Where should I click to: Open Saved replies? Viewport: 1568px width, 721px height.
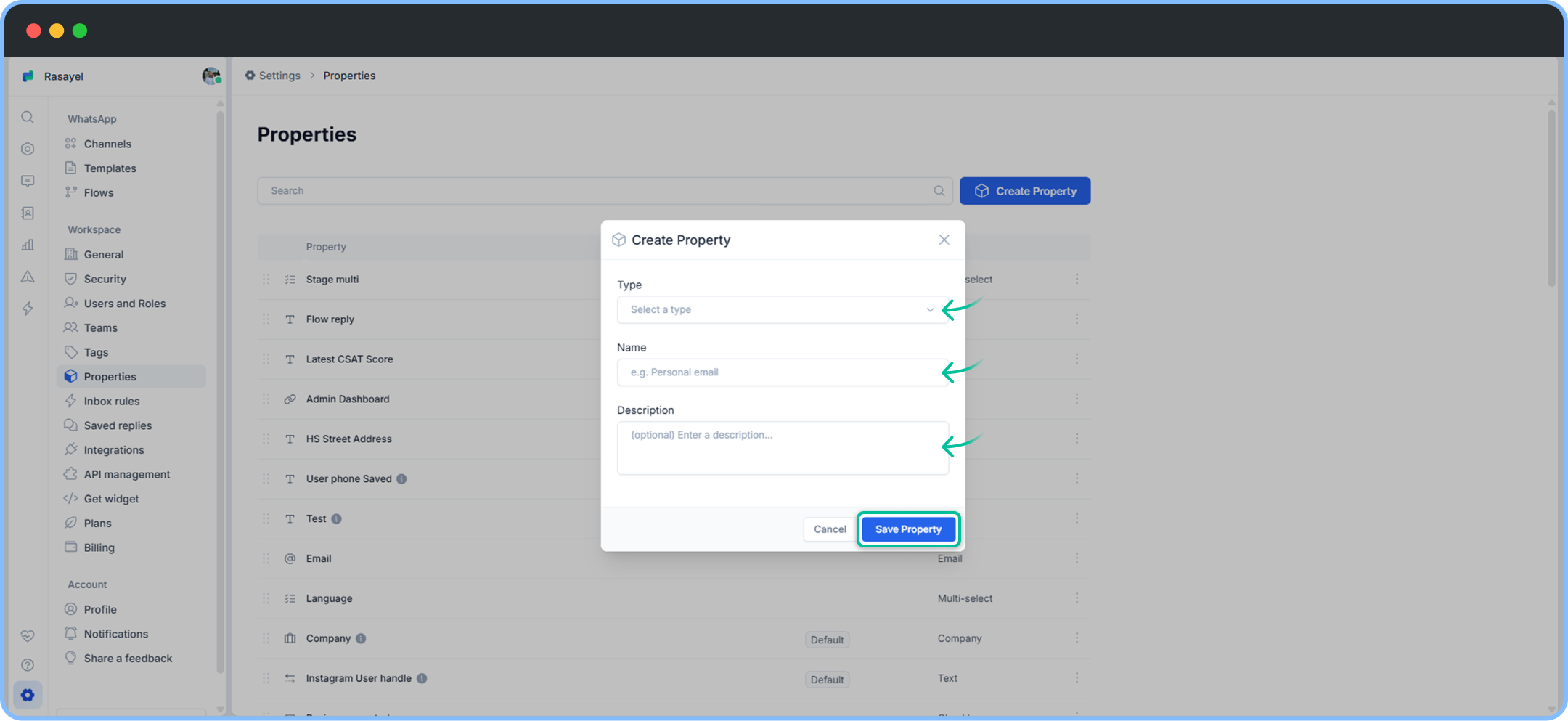118,425
